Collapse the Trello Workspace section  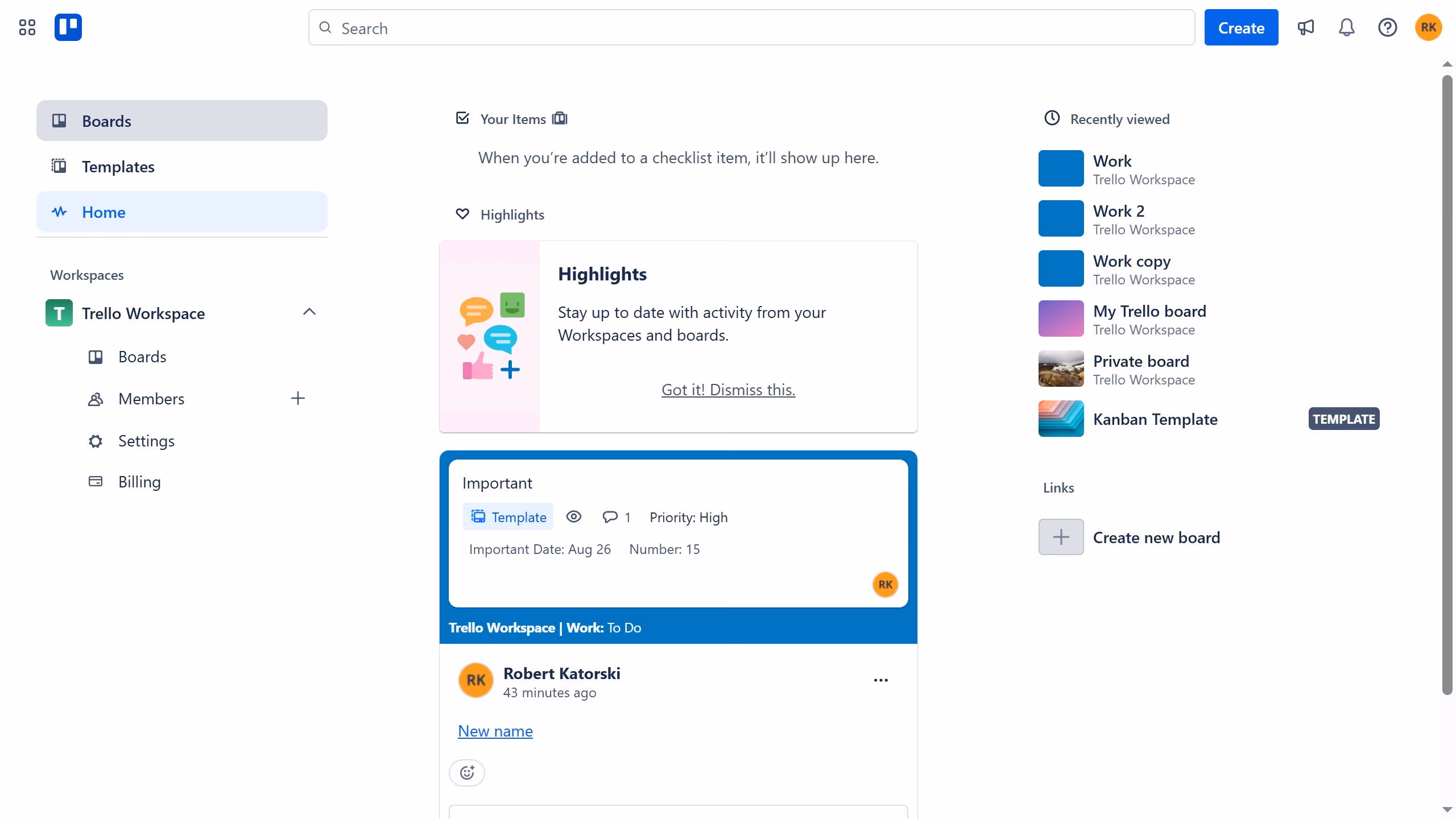click(x=309, y=312)
